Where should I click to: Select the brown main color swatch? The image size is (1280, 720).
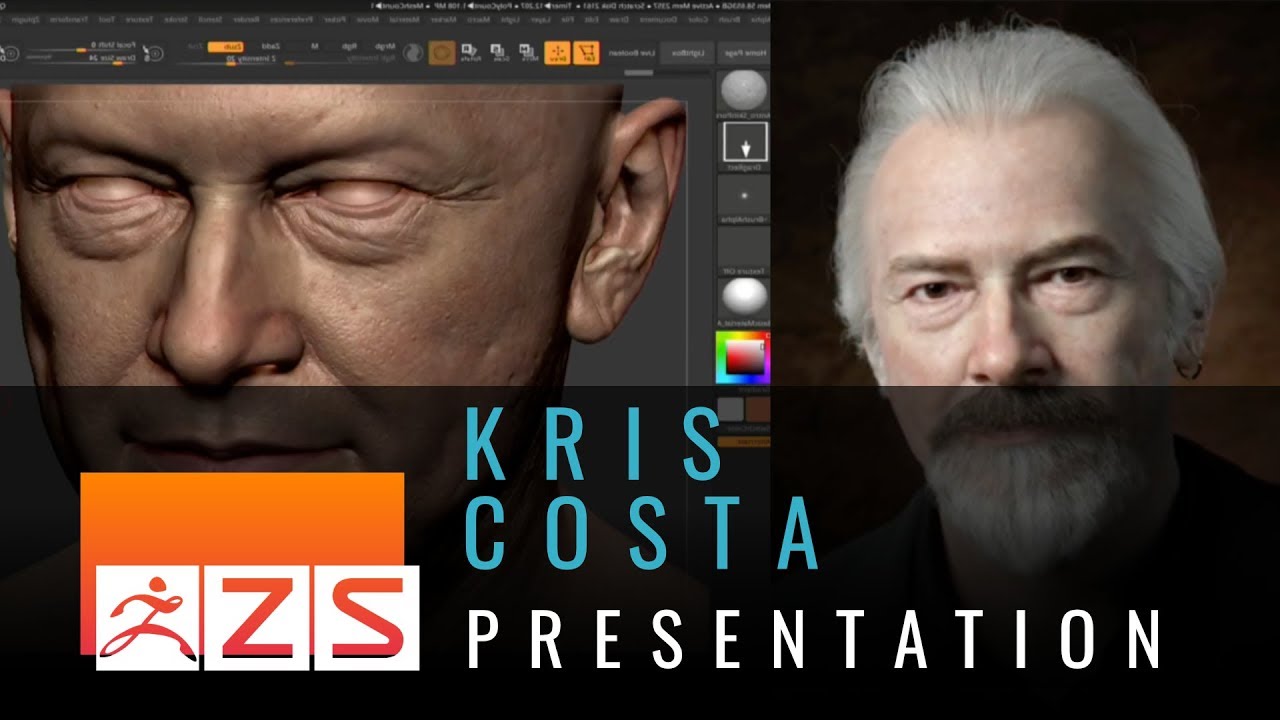coord(758,409)
